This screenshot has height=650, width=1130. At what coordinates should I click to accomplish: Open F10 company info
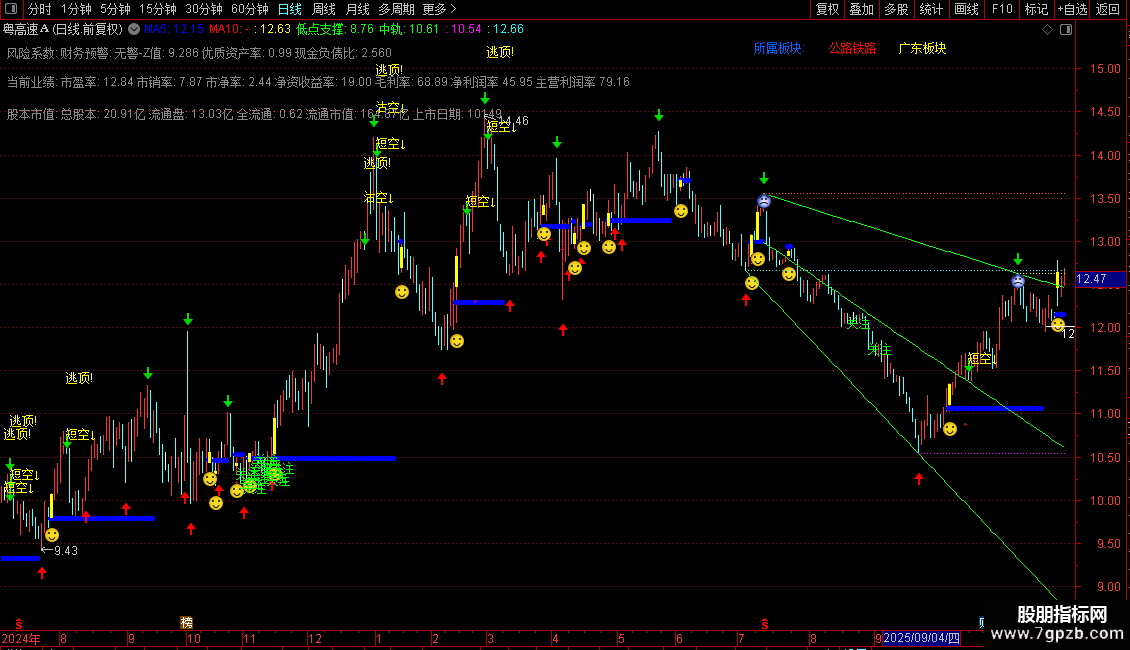[x=1002, y=9]
